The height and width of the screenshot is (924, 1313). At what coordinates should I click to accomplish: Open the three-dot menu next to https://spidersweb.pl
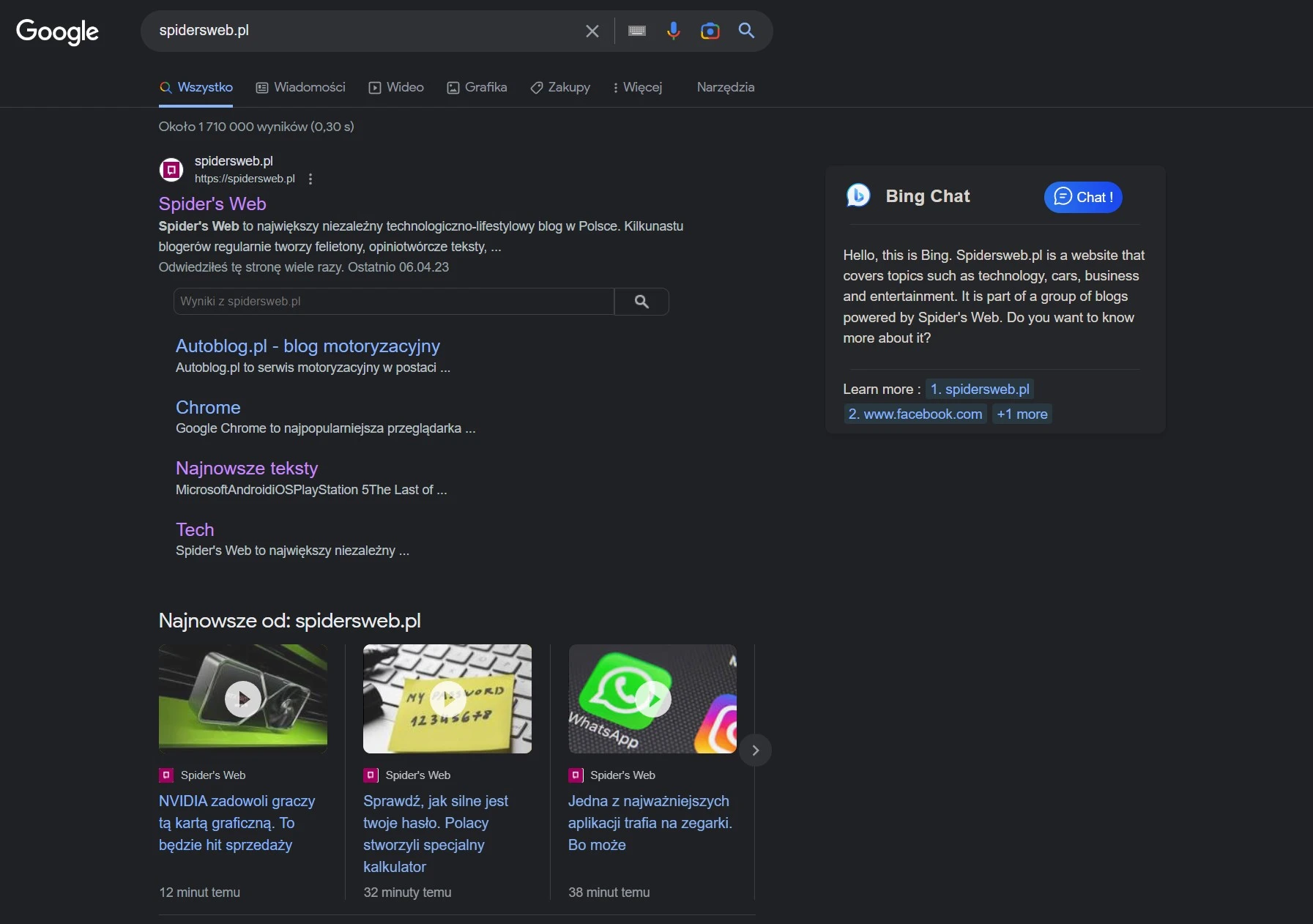tap(310, 179)
